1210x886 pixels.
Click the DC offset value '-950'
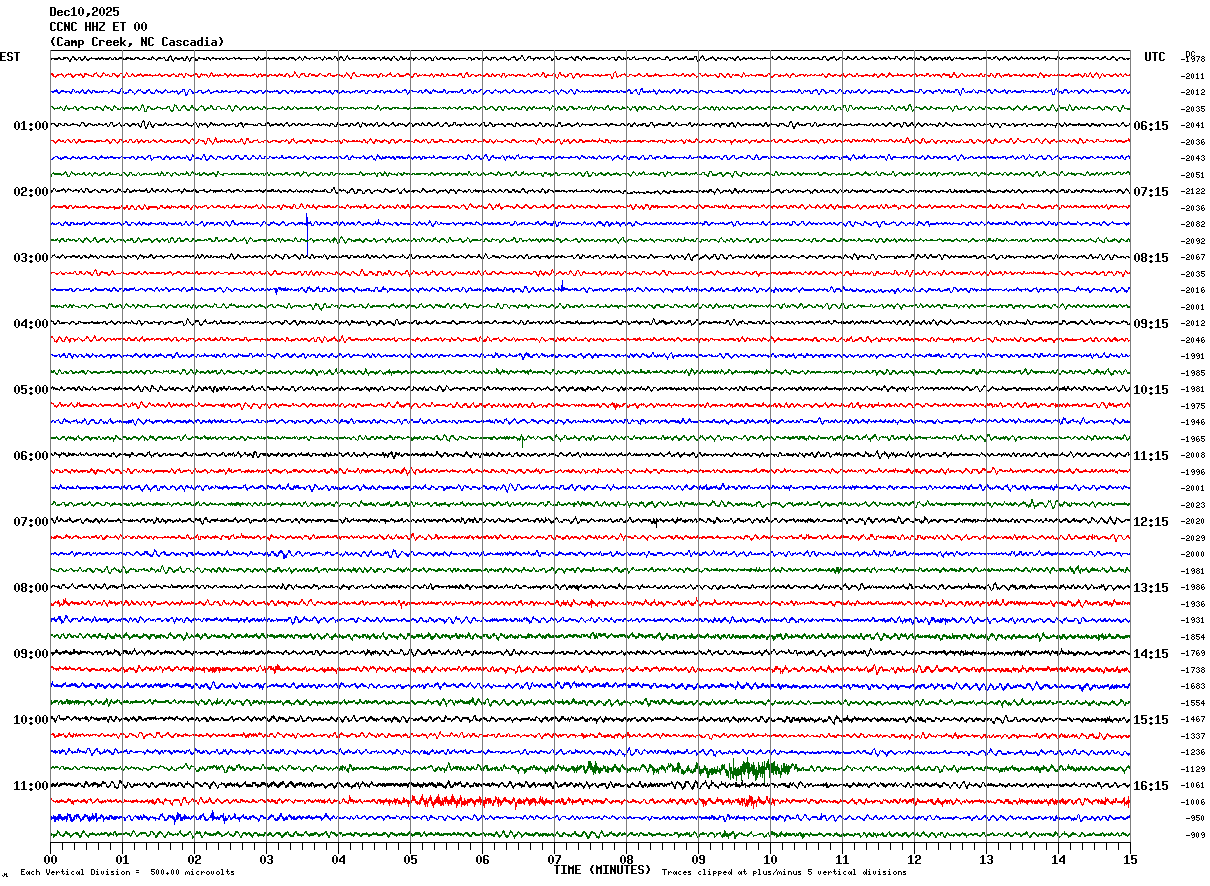[1196, 818]
